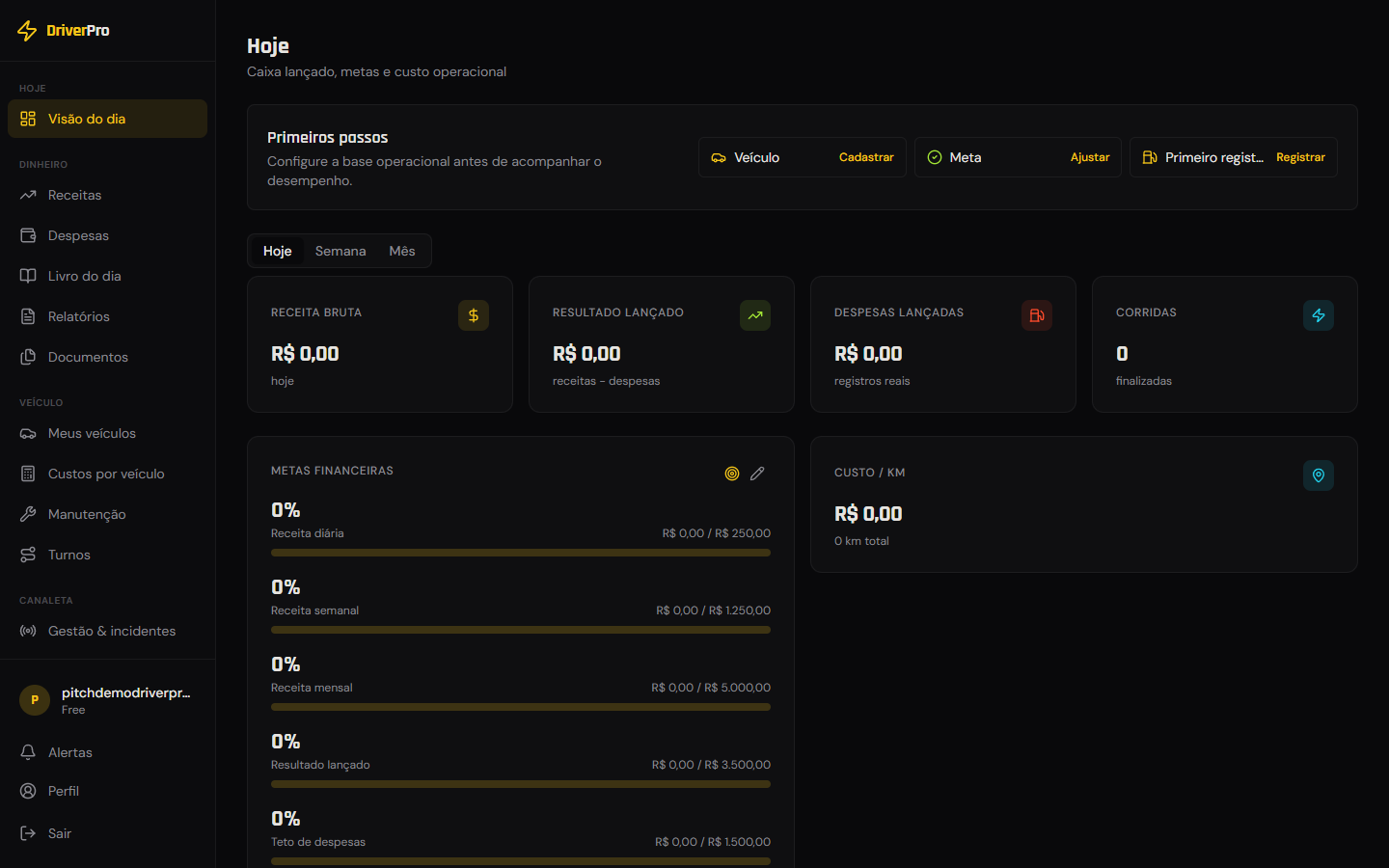Click the Manutenção wrench icon

[x=28, y=514]
